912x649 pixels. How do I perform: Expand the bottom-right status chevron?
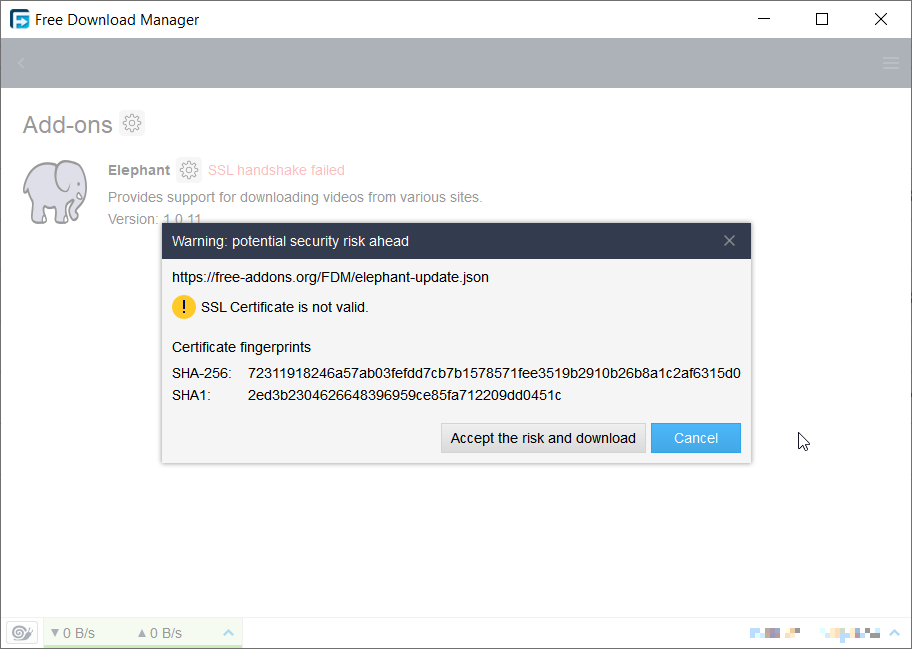click(895, 633)
